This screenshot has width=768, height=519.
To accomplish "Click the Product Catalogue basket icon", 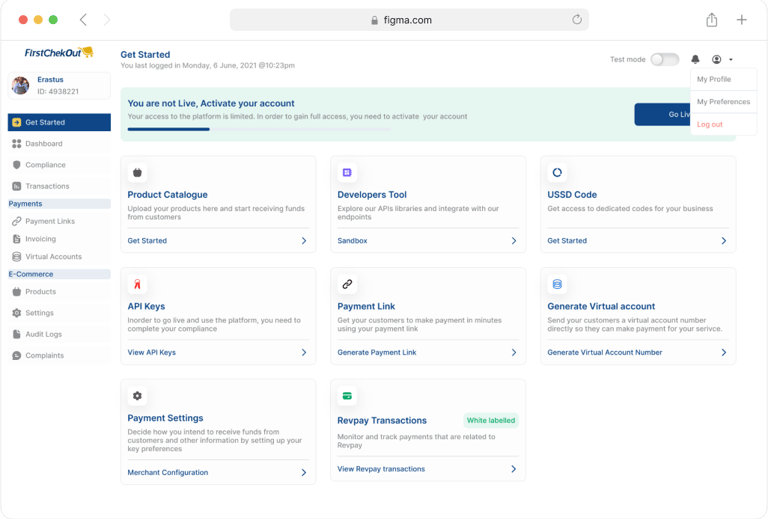I will coord(138,173).
